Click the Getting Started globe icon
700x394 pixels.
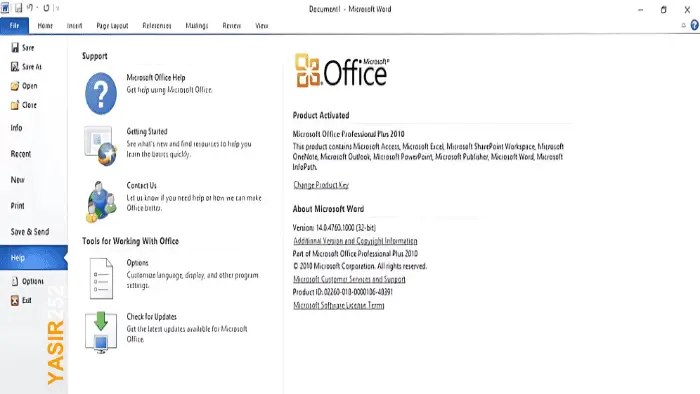coord(100,146)
